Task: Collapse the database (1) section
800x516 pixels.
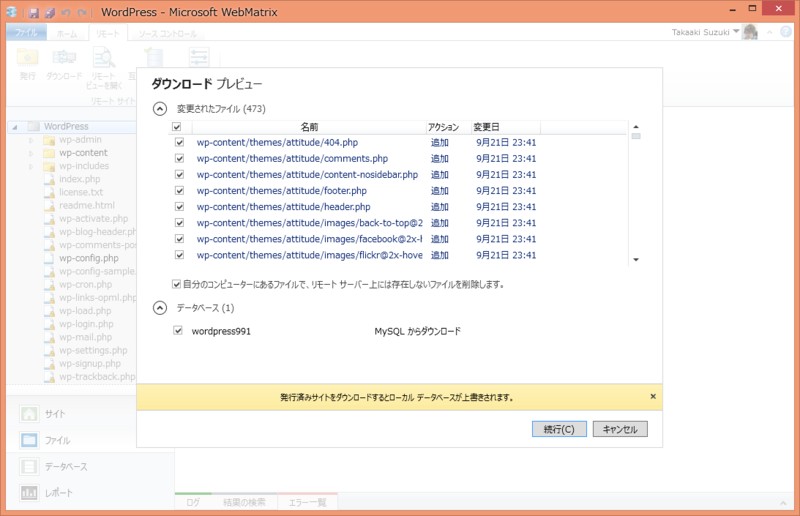Action: tap(160, 308)
